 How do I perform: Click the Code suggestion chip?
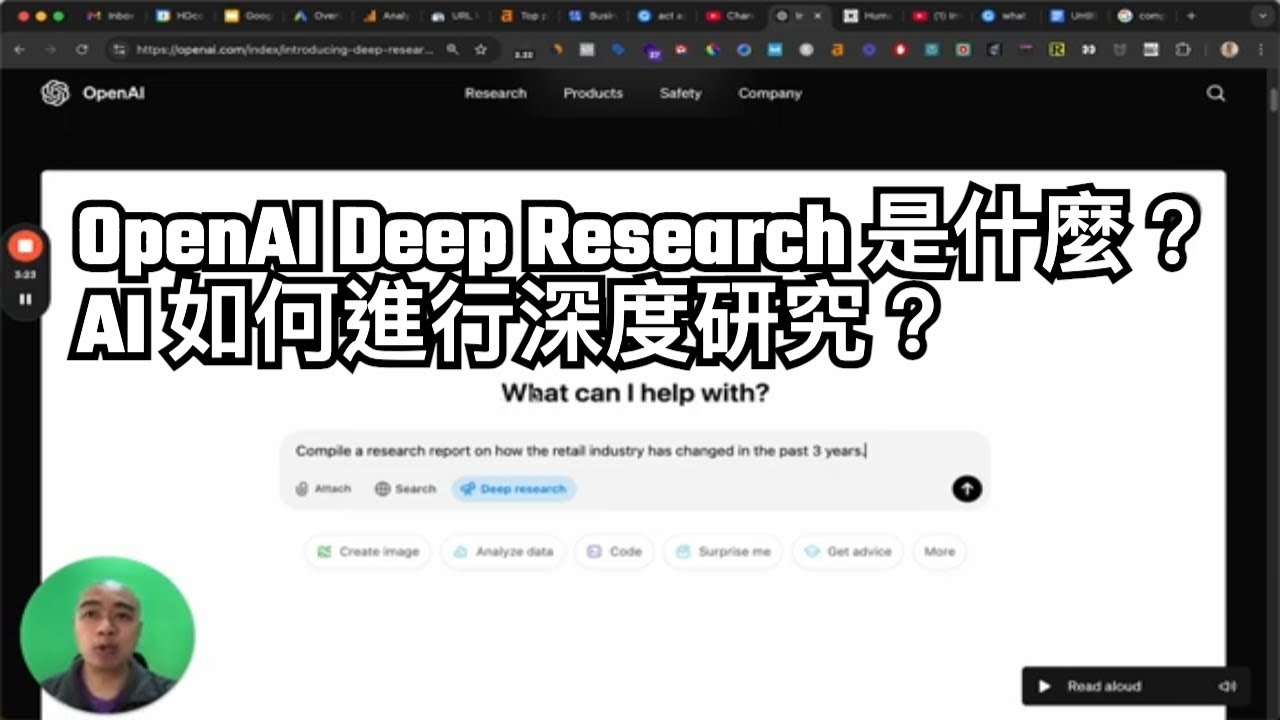(615, 551)
